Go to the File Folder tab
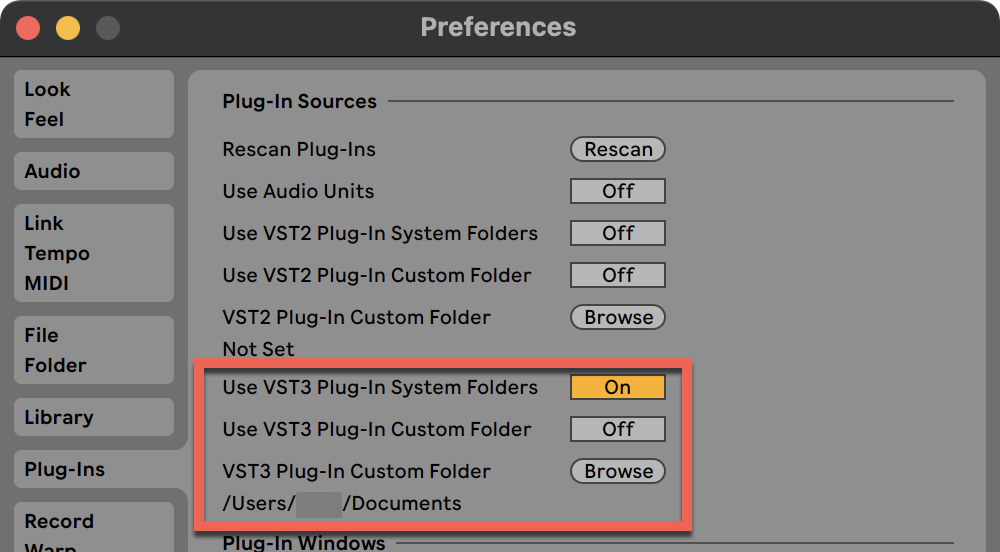 [94, 350]
